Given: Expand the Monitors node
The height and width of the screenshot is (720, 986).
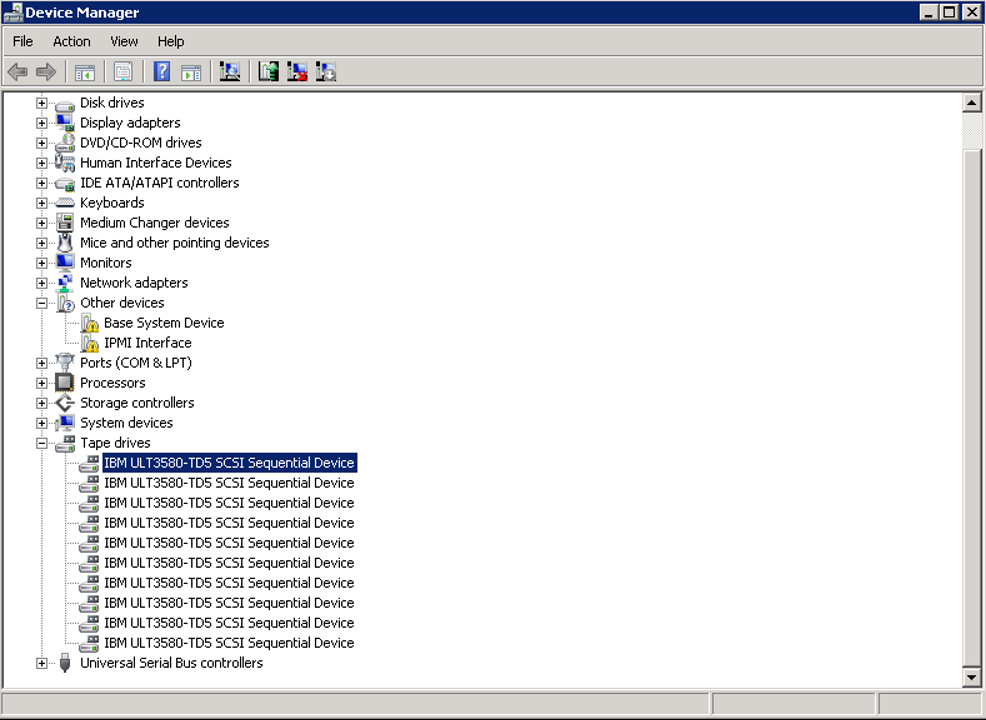Looking at the screenshot, I should click(42, 263).
